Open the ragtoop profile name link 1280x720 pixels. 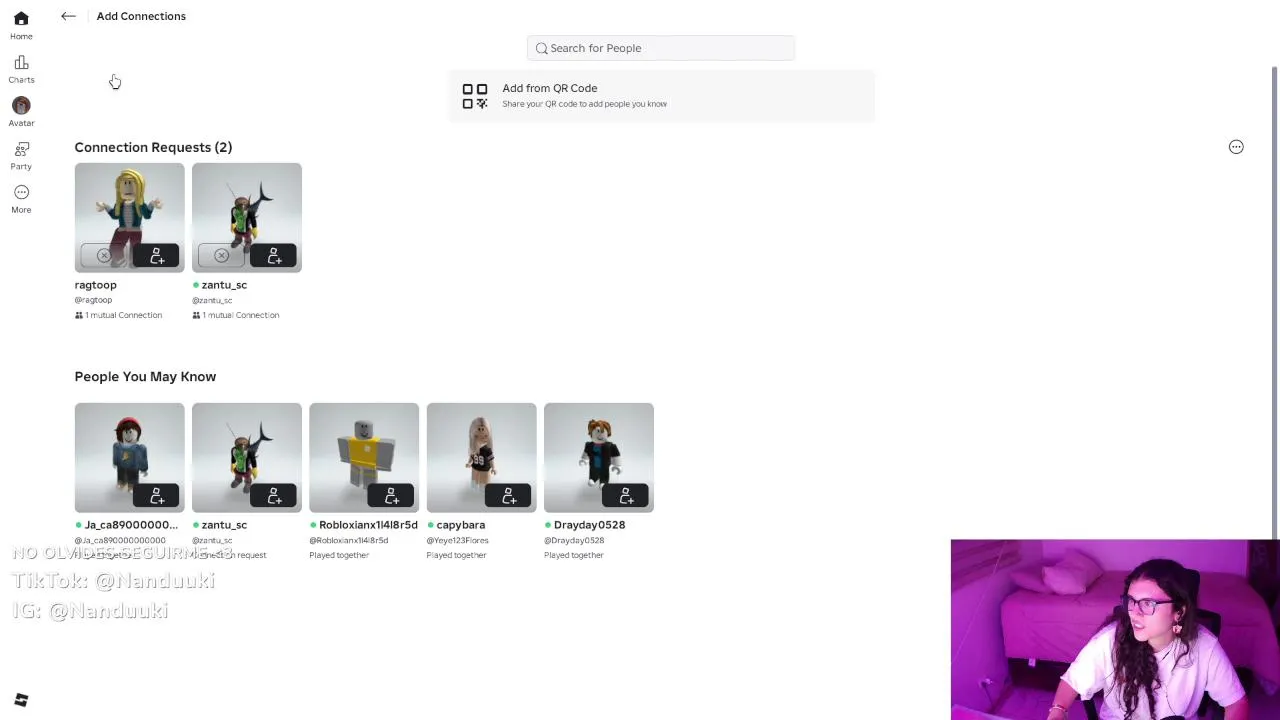pyautogui.click(x=96, y=285)
